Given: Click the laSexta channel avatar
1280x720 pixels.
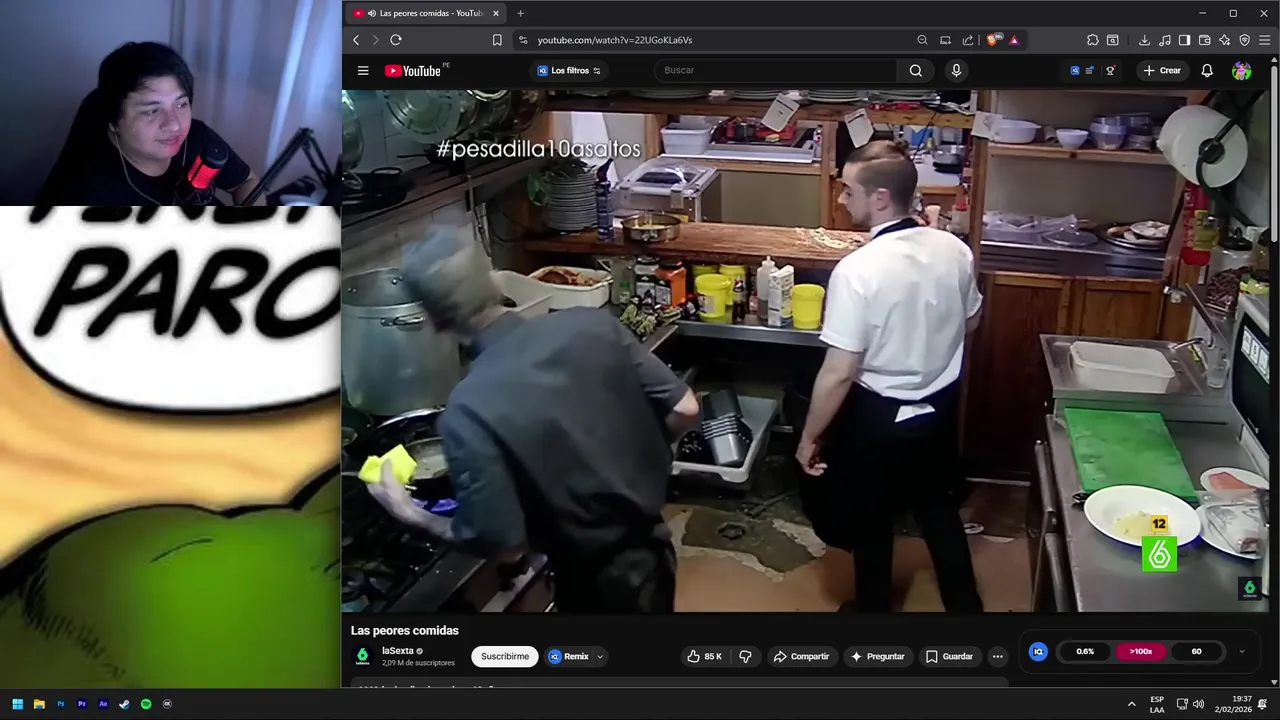Looking at the screenshot, I should coord(362,656).
